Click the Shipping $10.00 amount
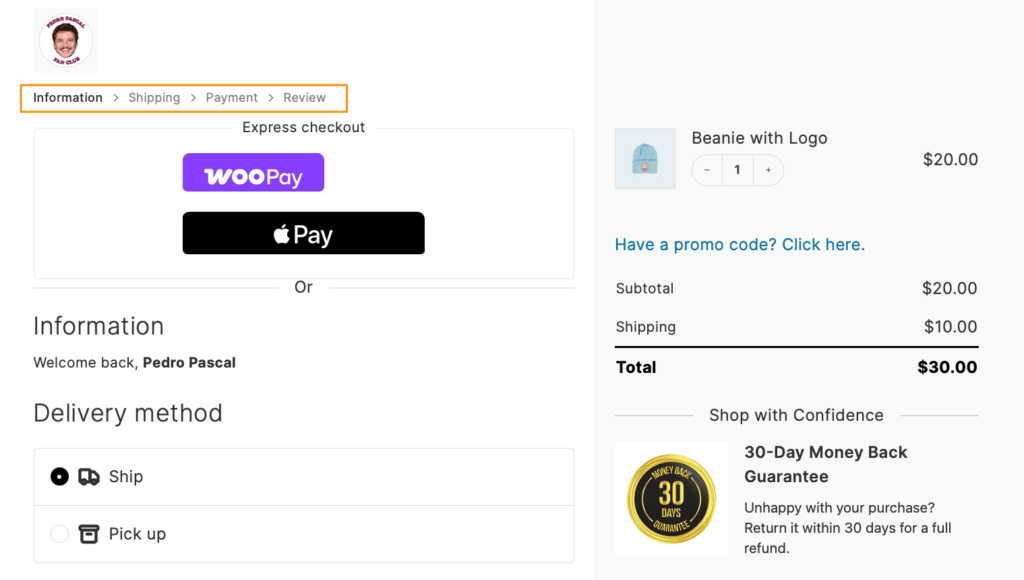Image resolution: width=1024 pixels, height=580 pixels. pos(950,327)
